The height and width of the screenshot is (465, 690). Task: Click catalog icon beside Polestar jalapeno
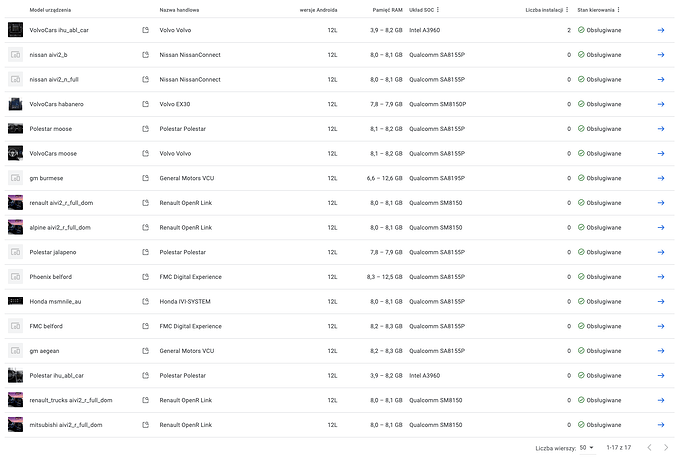click(145, 252)
